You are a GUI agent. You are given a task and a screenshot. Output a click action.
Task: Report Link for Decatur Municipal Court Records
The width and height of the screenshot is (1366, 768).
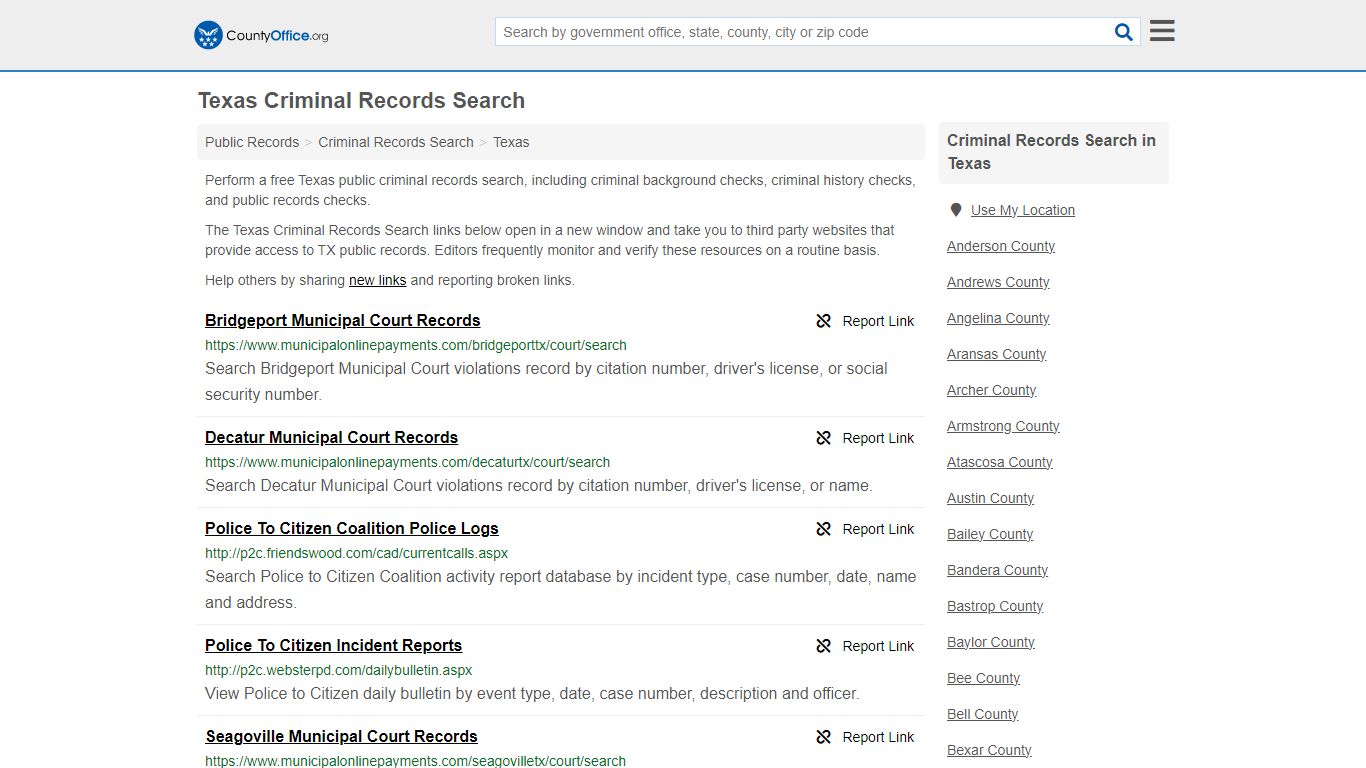[878, 438]
